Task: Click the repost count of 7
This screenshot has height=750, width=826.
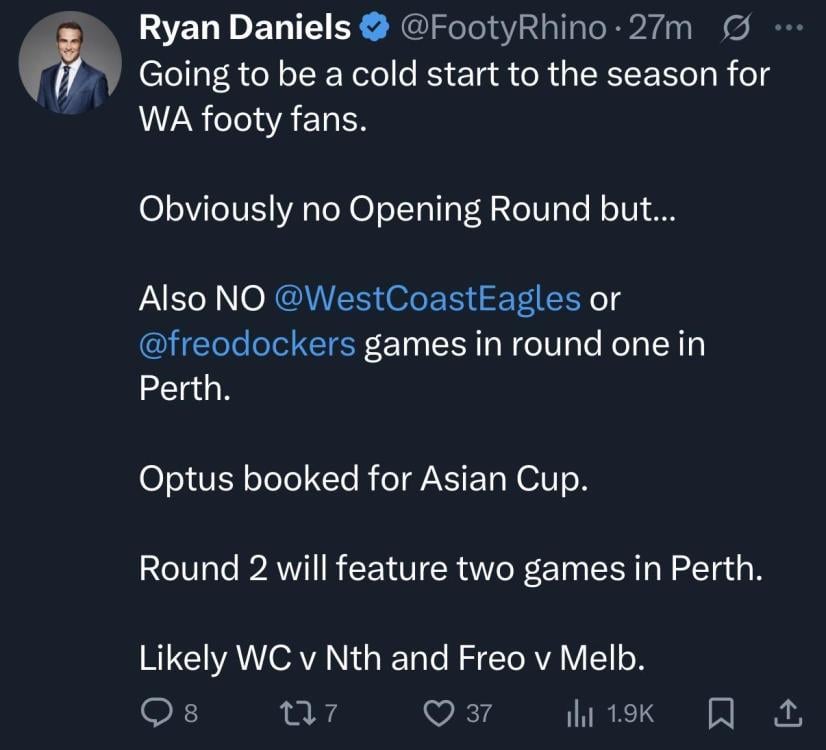Action: coord(333,712)
